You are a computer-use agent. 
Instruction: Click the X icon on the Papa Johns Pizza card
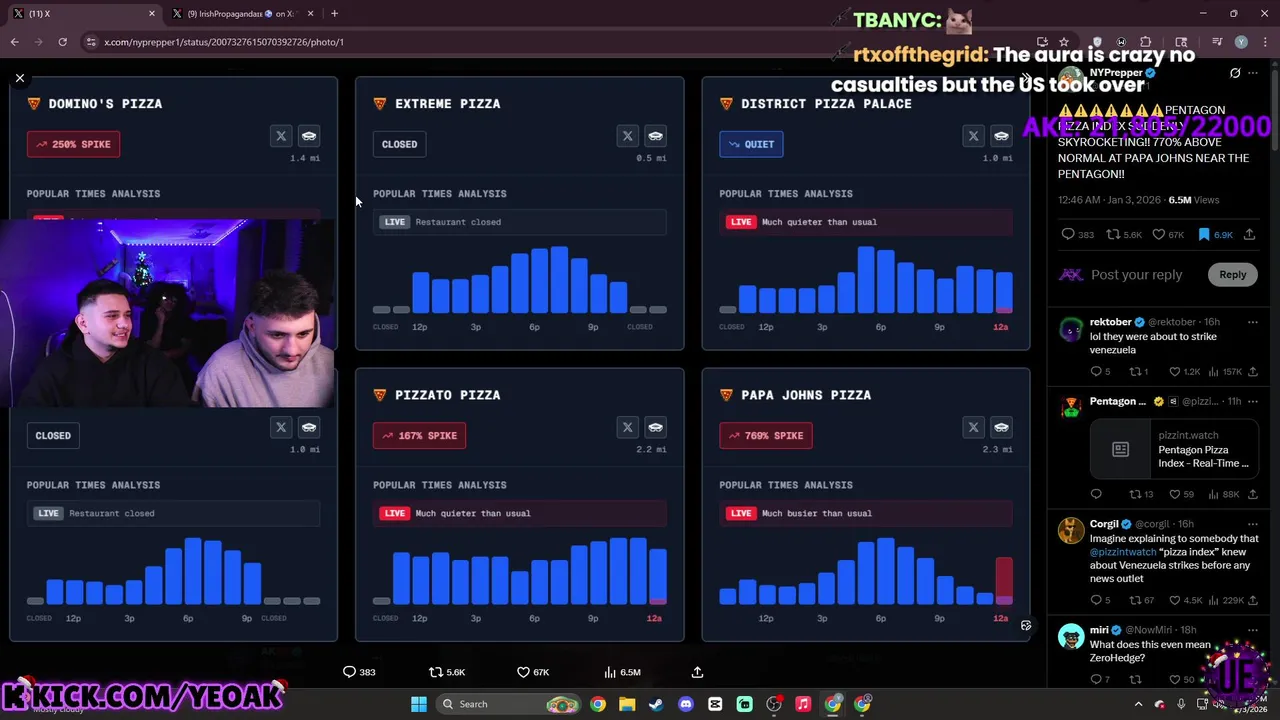pos(973,427)
